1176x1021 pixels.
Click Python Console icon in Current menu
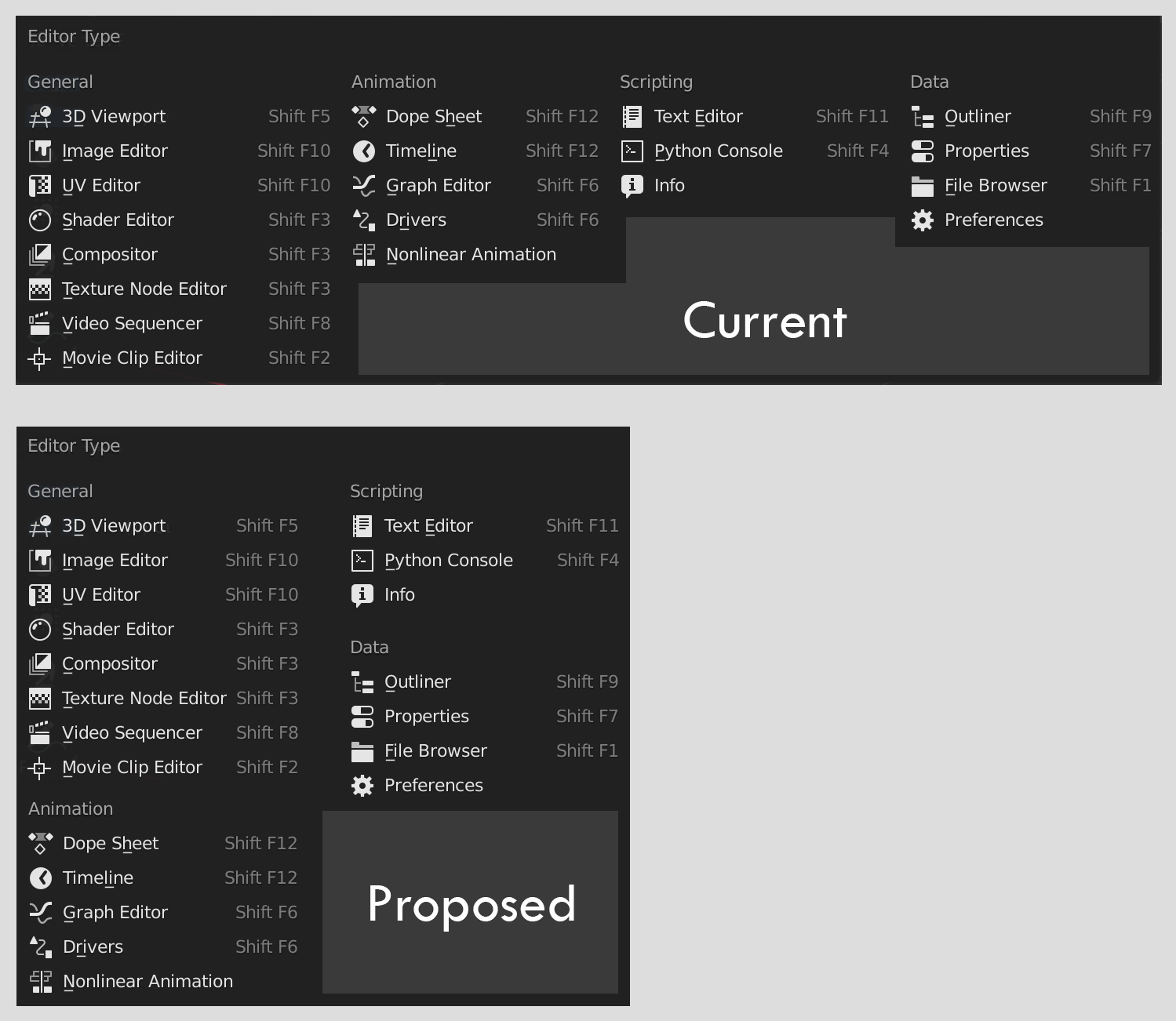click(632, 151)
